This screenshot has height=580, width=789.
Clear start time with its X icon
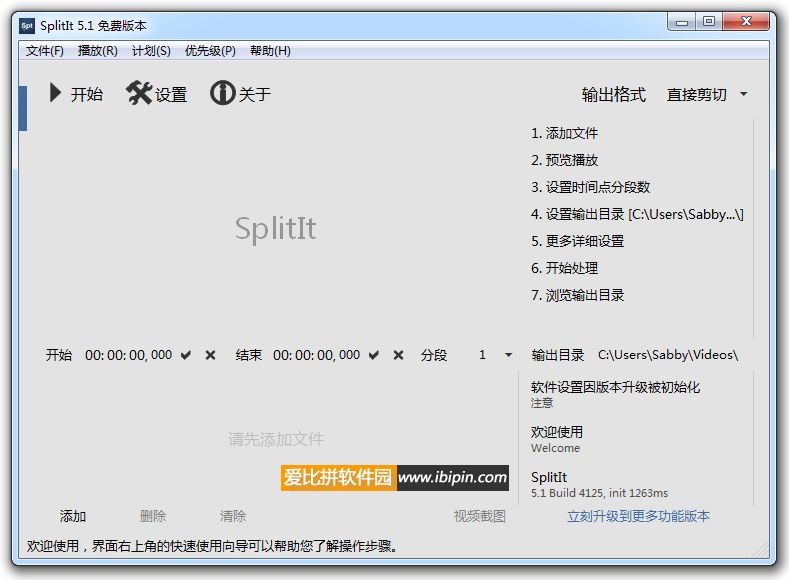[x=210, y=355]
